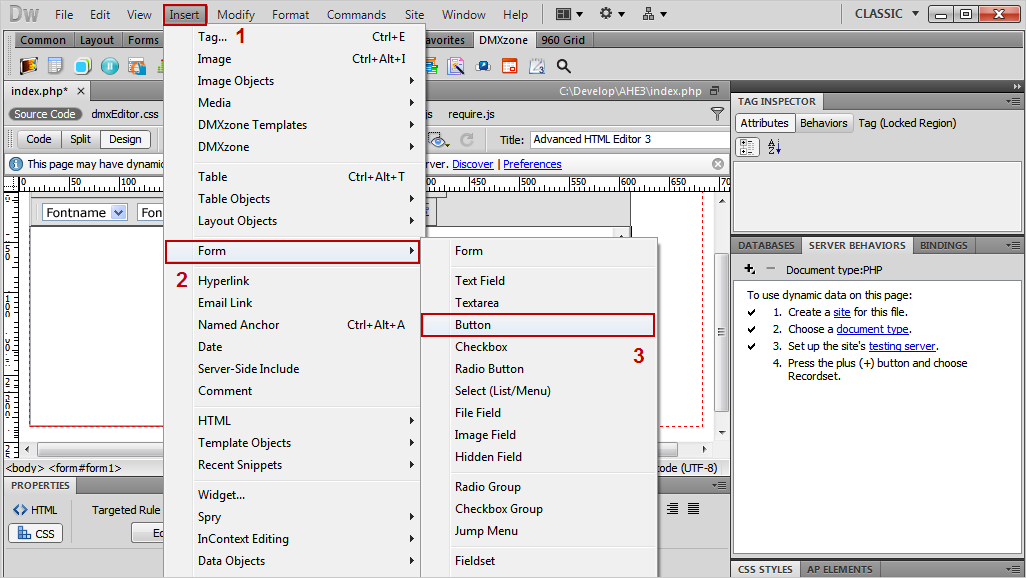Switch to HTML mode in Properties panel
The height and width of the screenshot is (578, 1026).
point(35,510)
